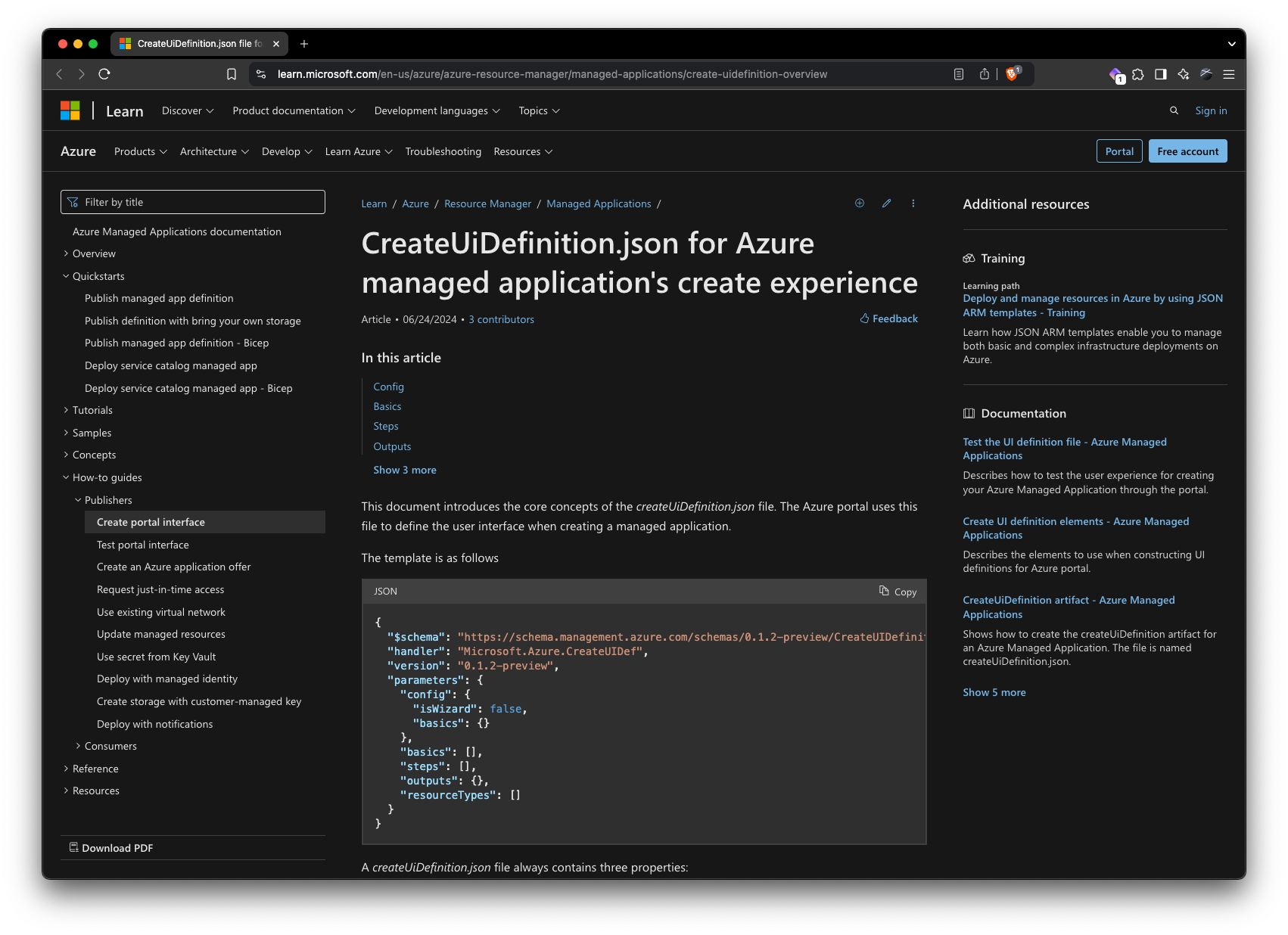1288x935 pixels.
Task: Open Publish managed app definition - Bicep
Action: 176,343
